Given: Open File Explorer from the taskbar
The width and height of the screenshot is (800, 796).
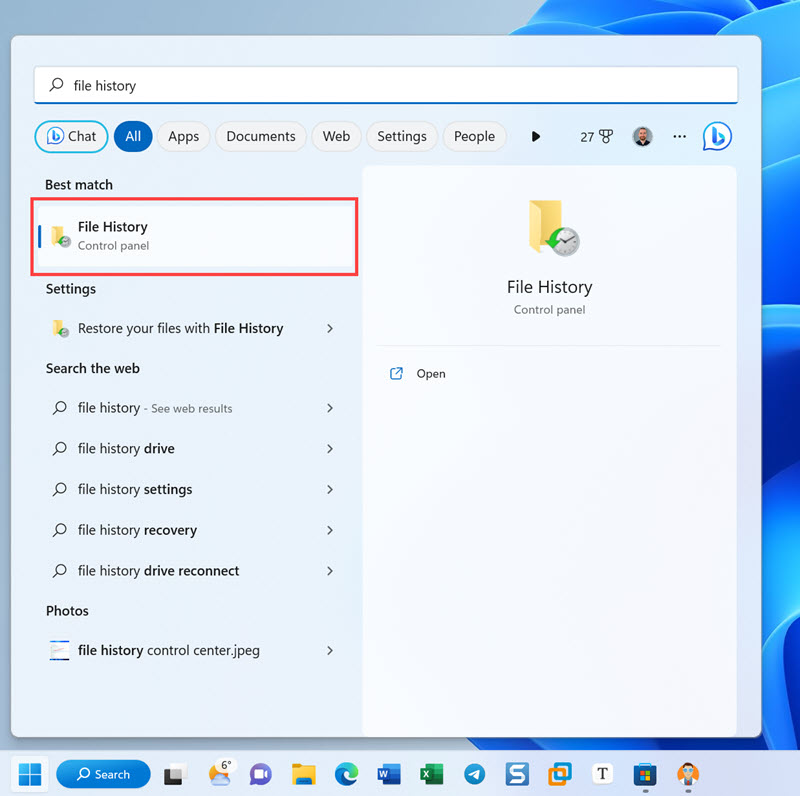Looking at the screenshot, I should (x=304, y=775).
